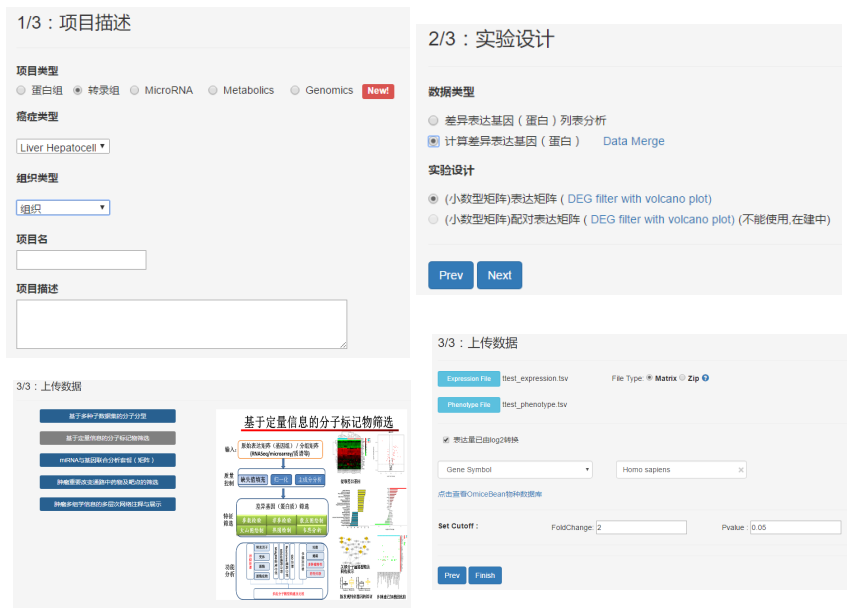
Task: Choose the Genomics project type
Action: [x=295, y=90]
